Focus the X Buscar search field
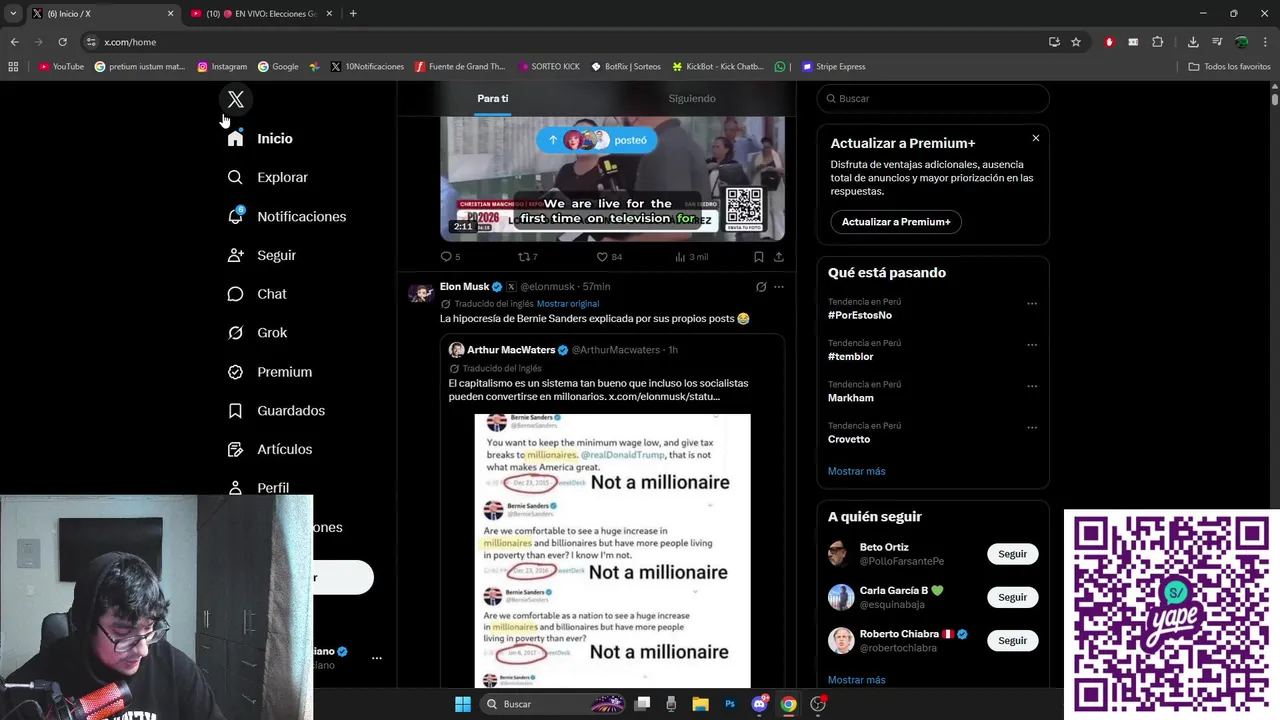Screen dimensions: 1280x720 [x=933, y=98]
